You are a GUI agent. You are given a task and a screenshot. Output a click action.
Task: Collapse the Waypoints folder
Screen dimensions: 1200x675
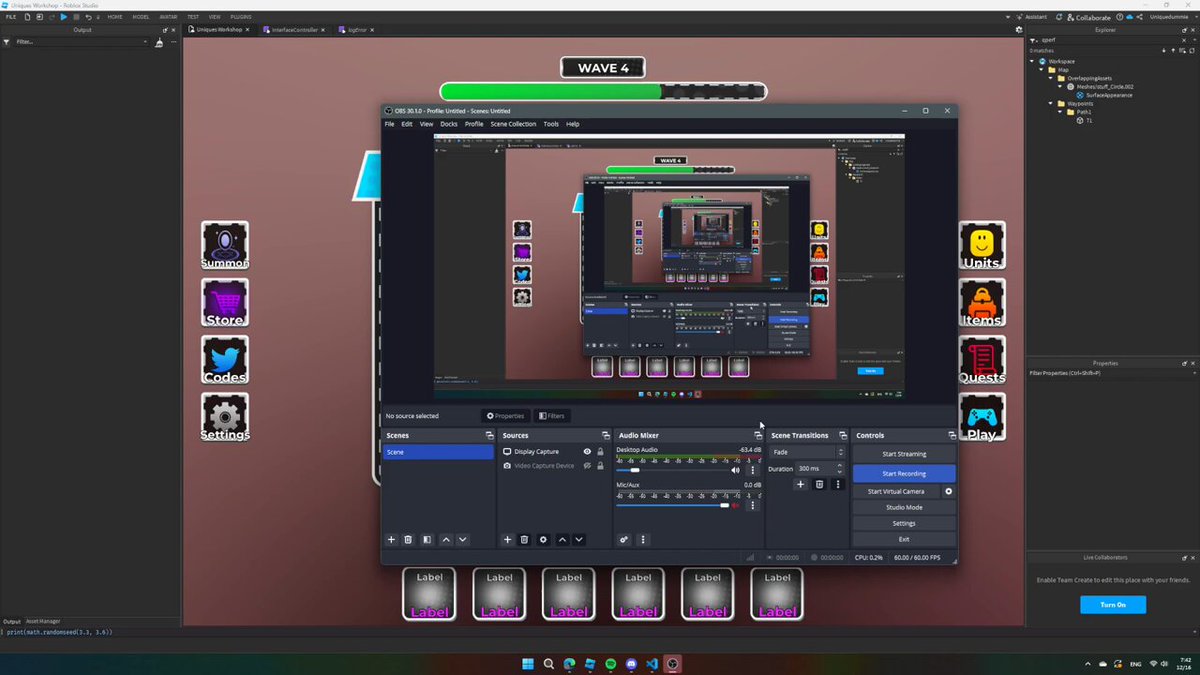click(x=1050, y=103)
